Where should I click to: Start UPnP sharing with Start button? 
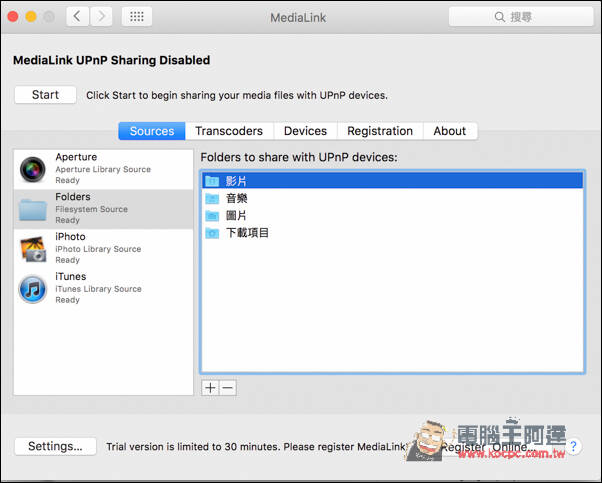(x=45, y=95)
